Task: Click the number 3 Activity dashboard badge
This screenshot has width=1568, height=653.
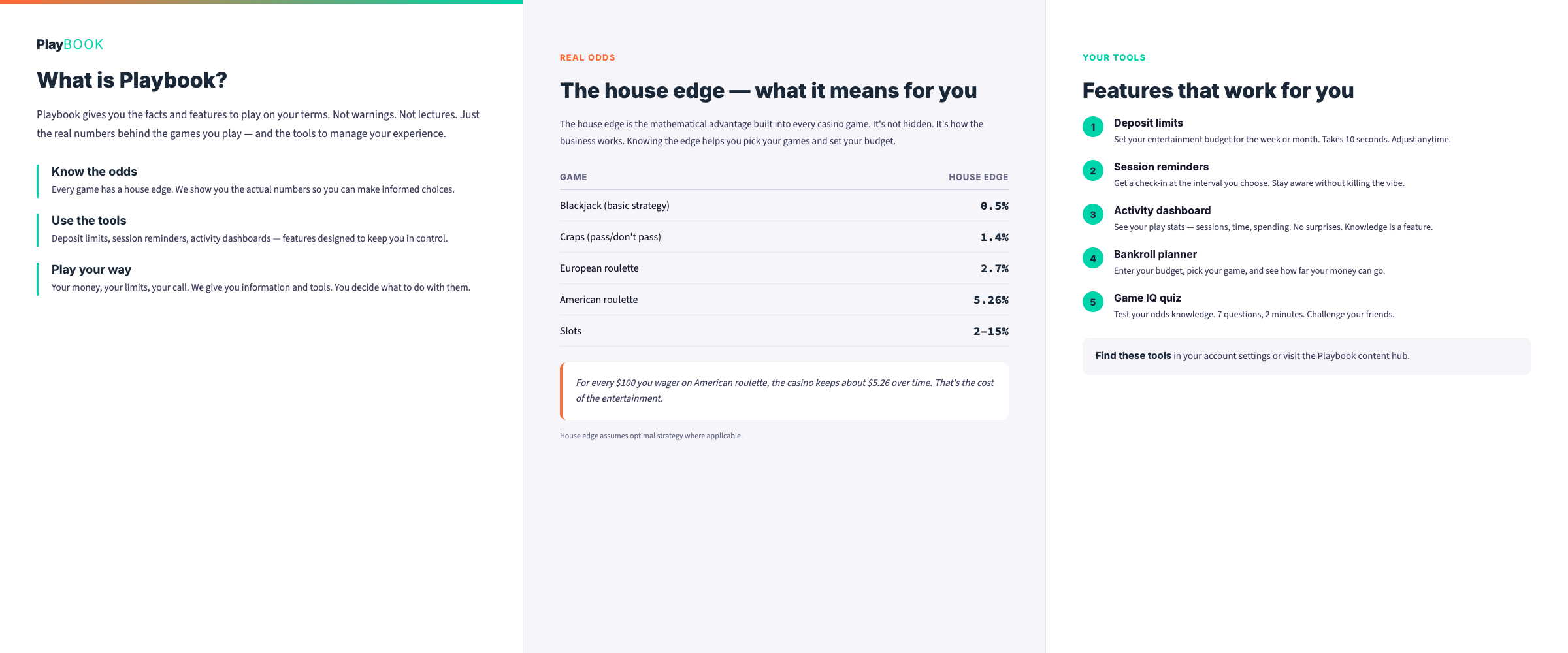Action: 1093,214
